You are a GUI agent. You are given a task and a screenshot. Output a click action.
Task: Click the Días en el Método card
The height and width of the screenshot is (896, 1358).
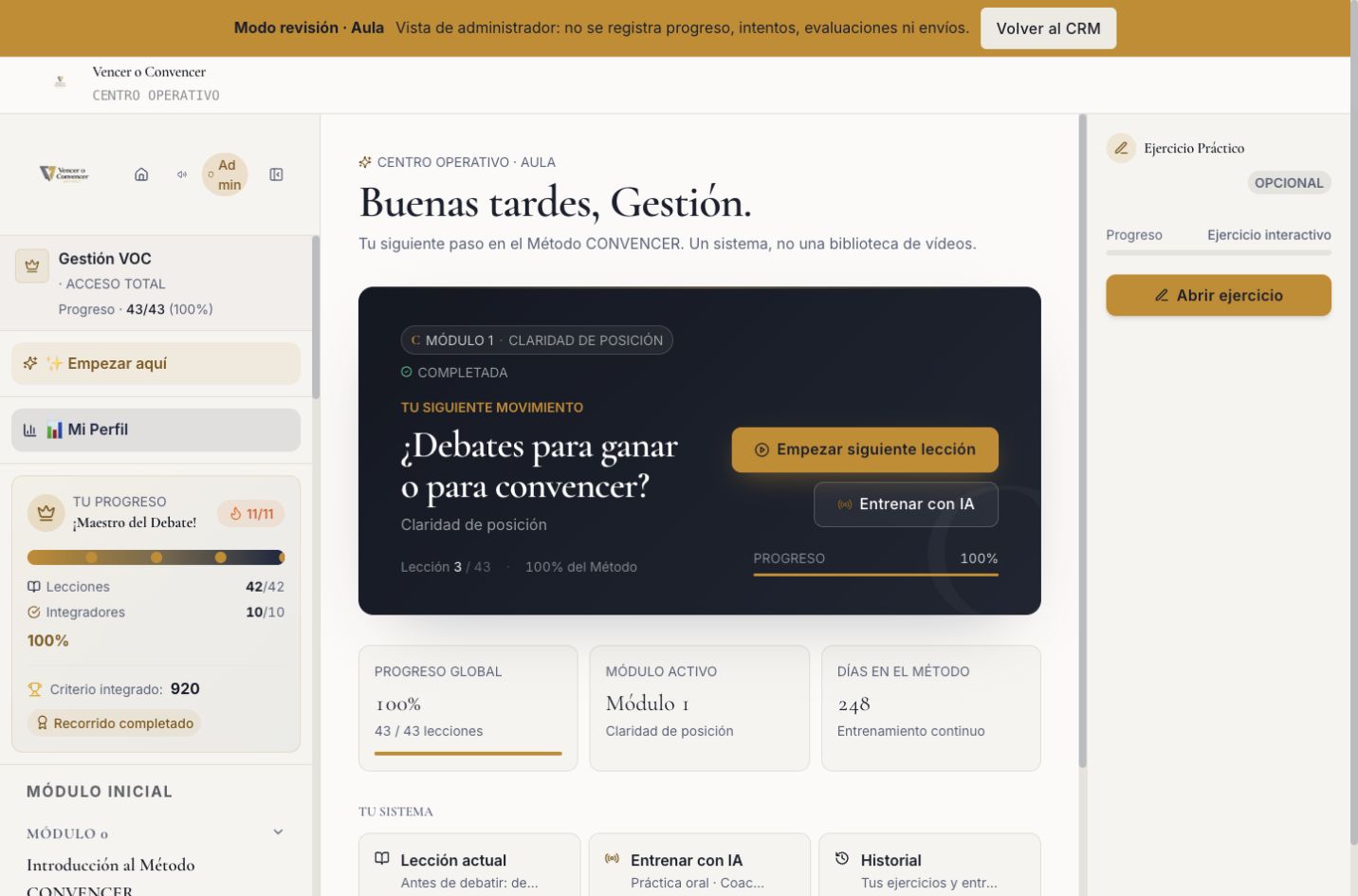(x=930, y=708)
